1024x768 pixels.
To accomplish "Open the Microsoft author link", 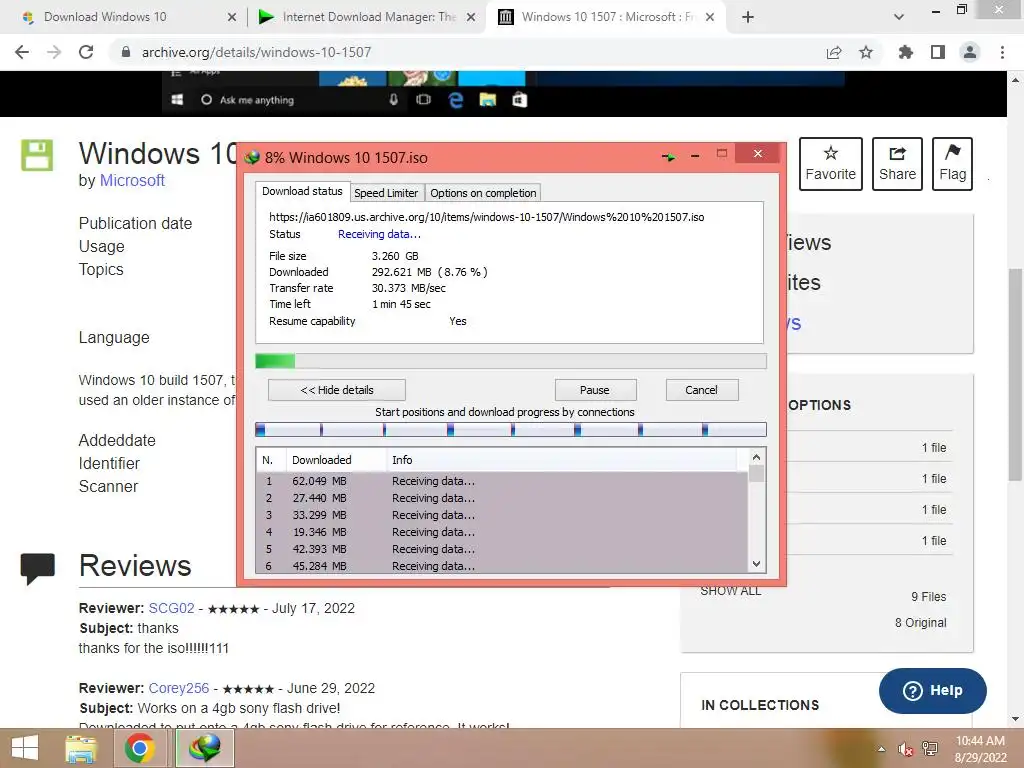I will 132,180.
